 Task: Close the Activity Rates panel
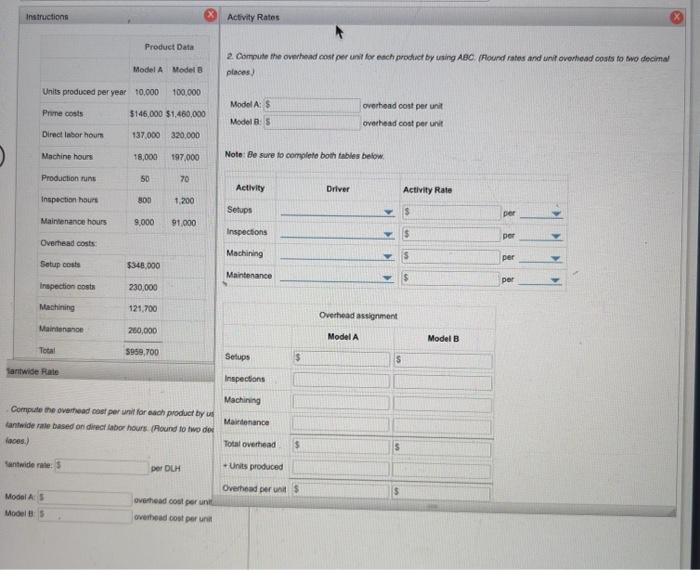pyautogui.click(x=676, y=17)
